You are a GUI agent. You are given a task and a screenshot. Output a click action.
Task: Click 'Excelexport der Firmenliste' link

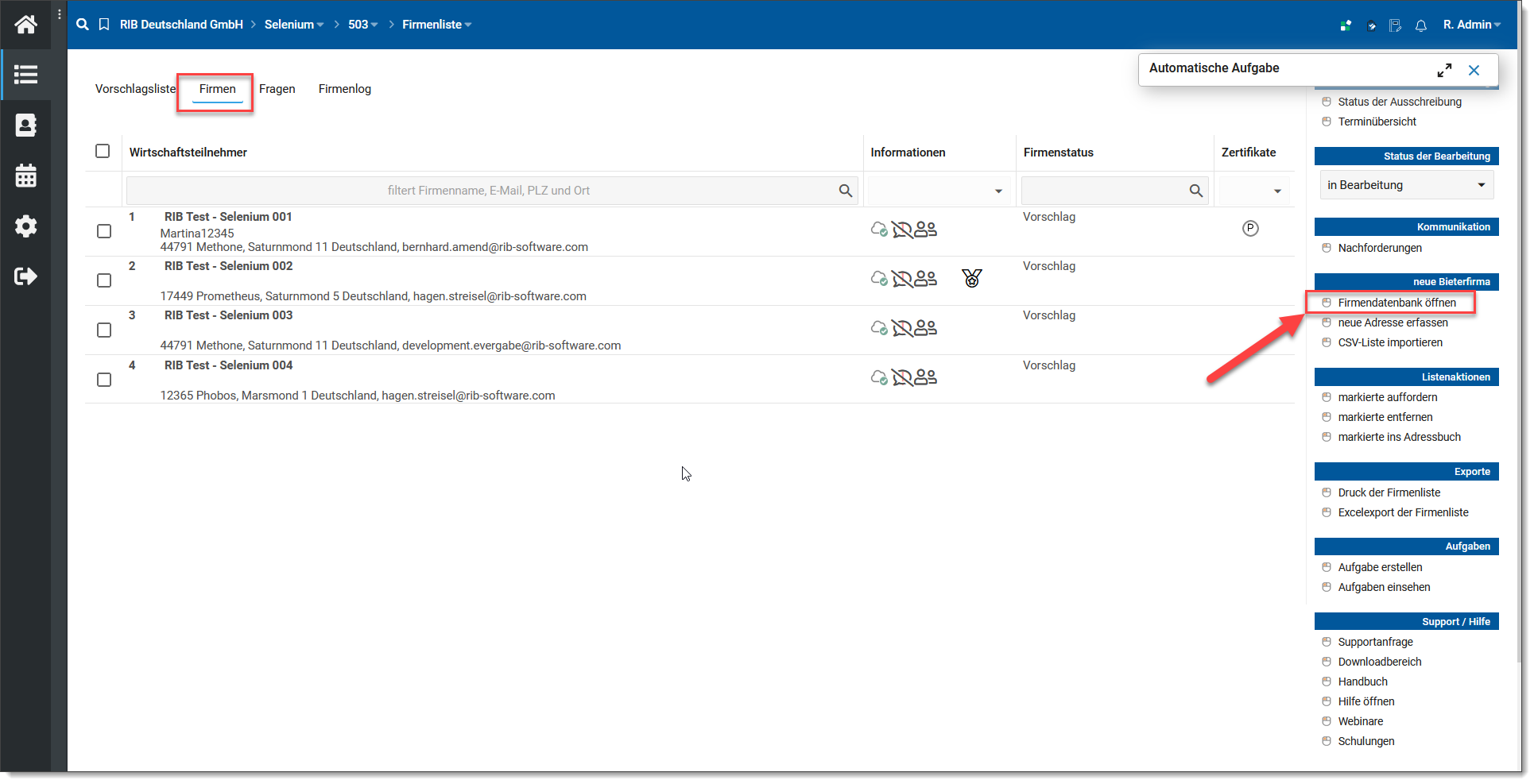1403,512
